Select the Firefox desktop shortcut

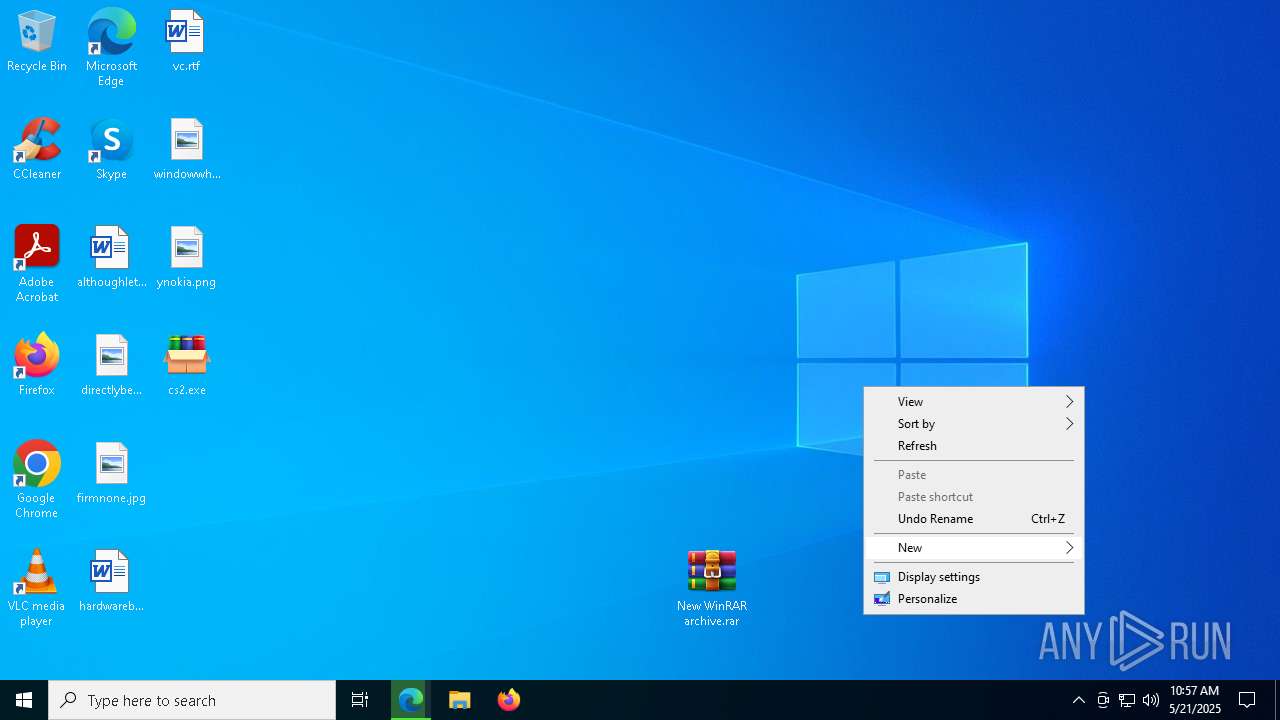point(37,365)
